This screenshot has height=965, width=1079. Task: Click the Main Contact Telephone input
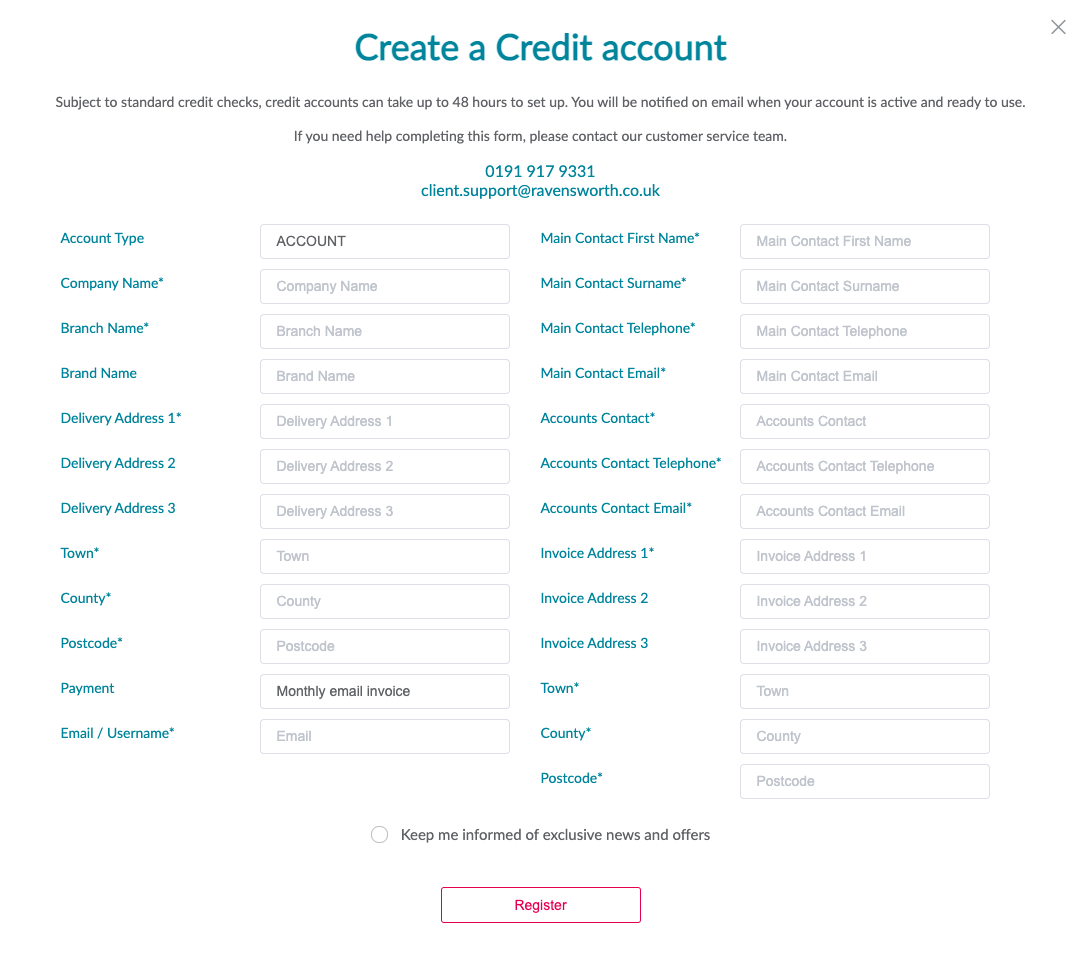(x=864, y=331)
